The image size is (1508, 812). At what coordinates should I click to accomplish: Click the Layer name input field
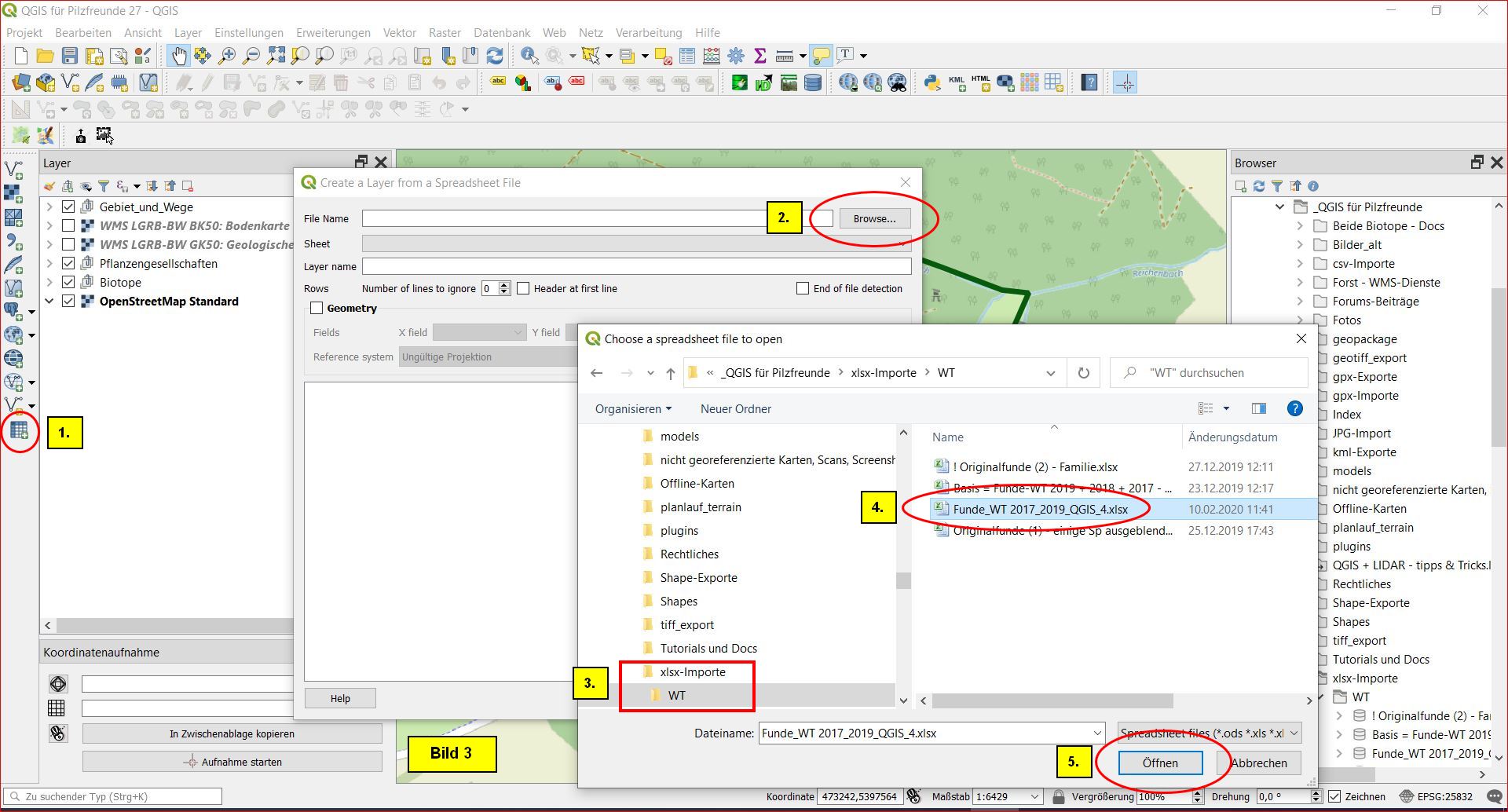tap(636, 267)
